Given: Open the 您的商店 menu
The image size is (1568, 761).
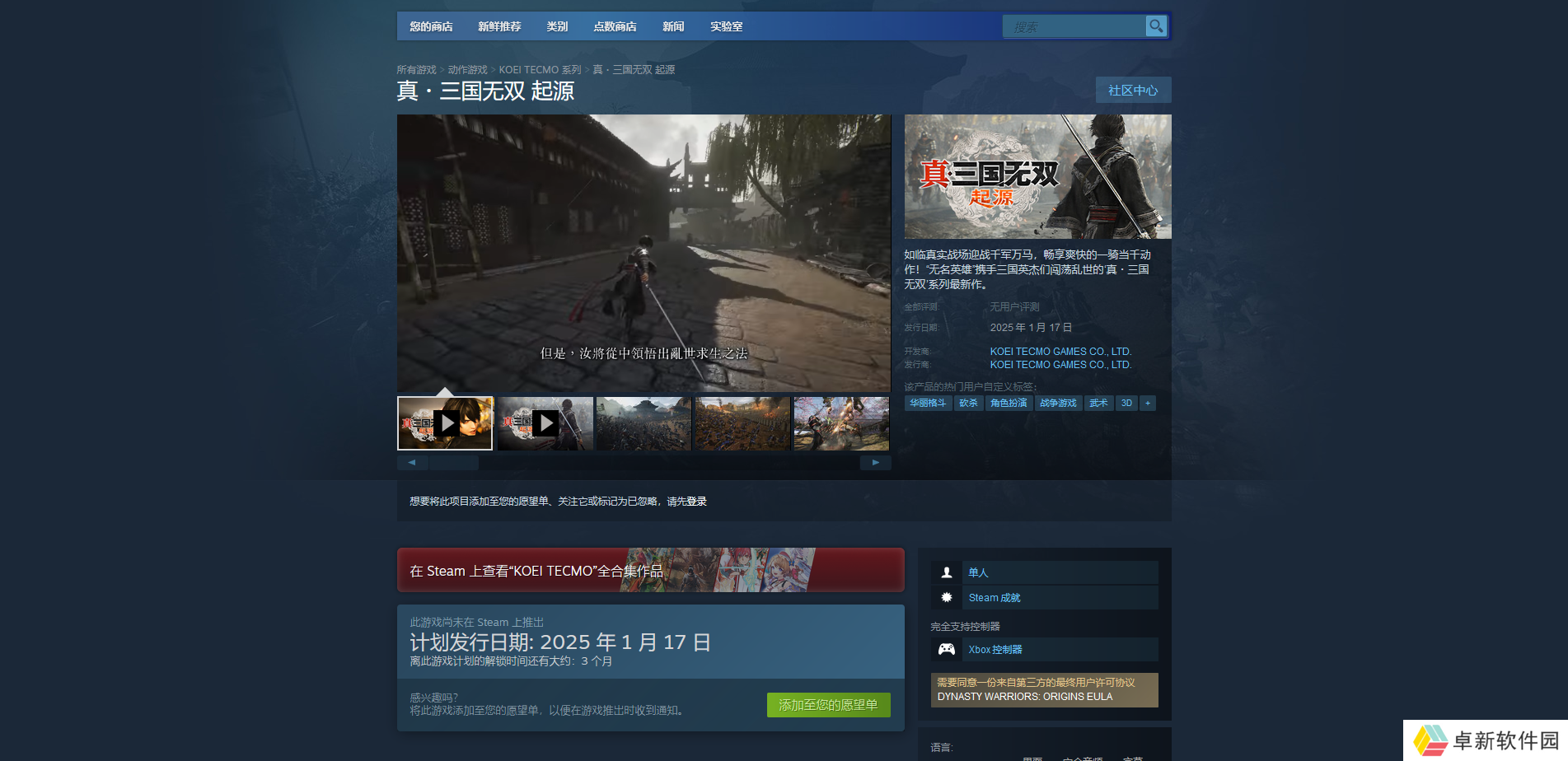Looking at the screenshot, I should click(x=431, y=26).
